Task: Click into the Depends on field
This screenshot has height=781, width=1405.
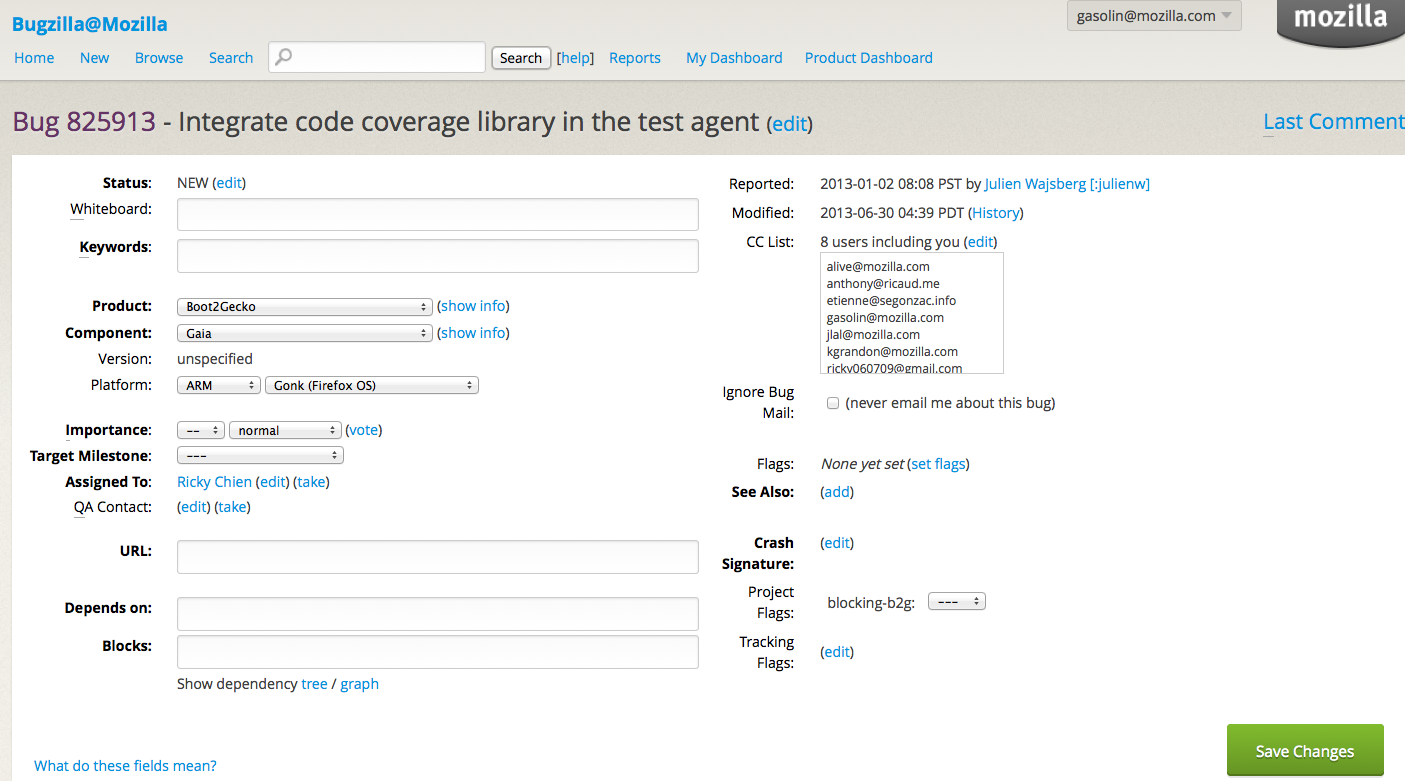Action: coord(437,614)
